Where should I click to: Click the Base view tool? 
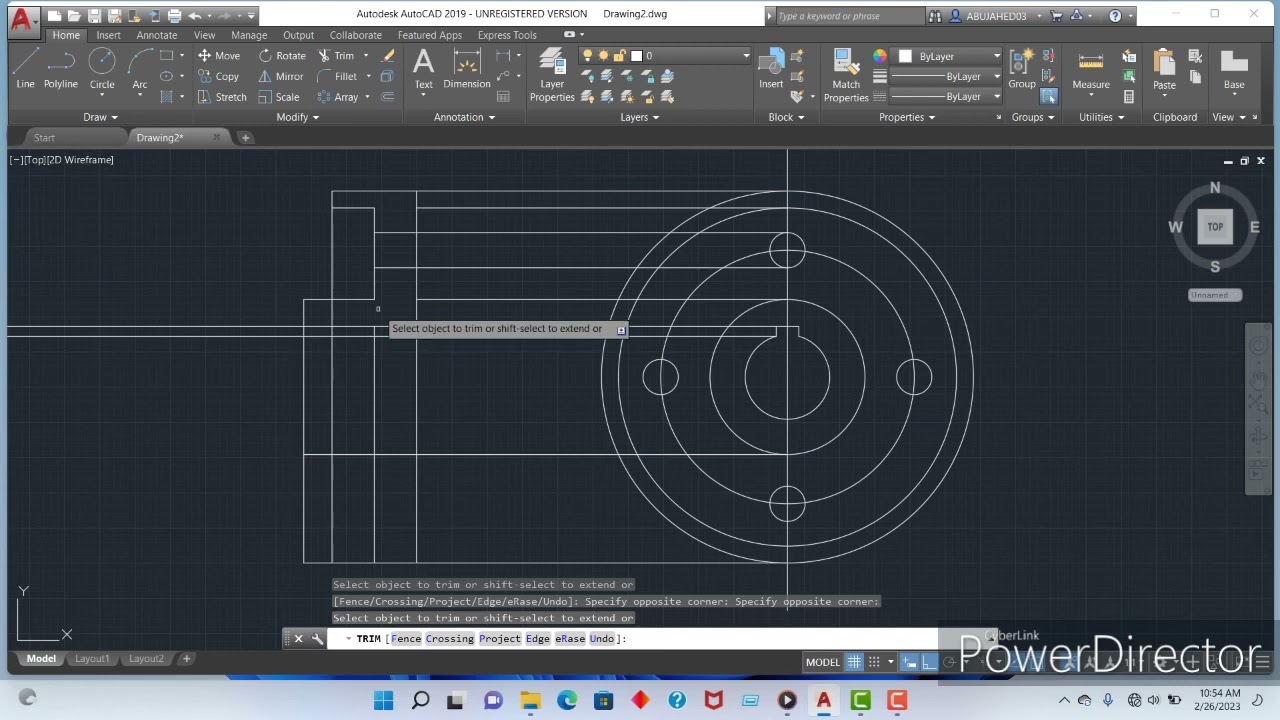click(x=1234, y=68)
